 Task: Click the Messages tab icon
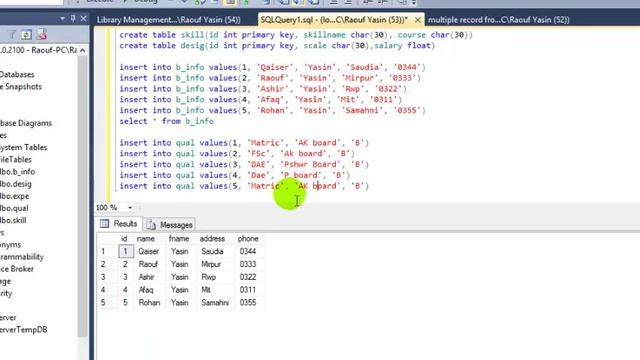[x=151, y=225]
